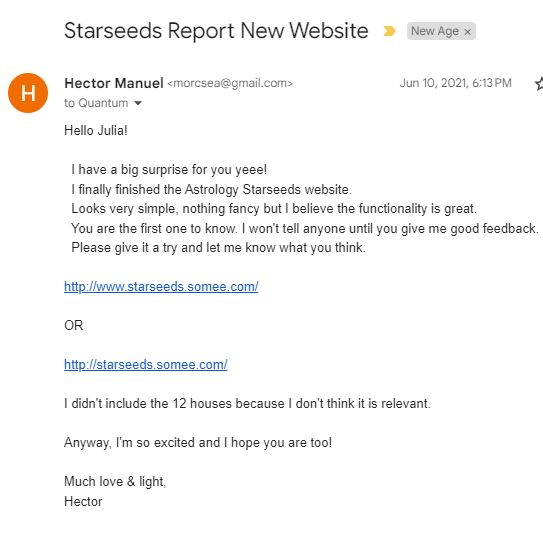The height and width of the screenshot is (542, 543).
Task: Click the sentence about 12 houses
Action: (247, 403)
